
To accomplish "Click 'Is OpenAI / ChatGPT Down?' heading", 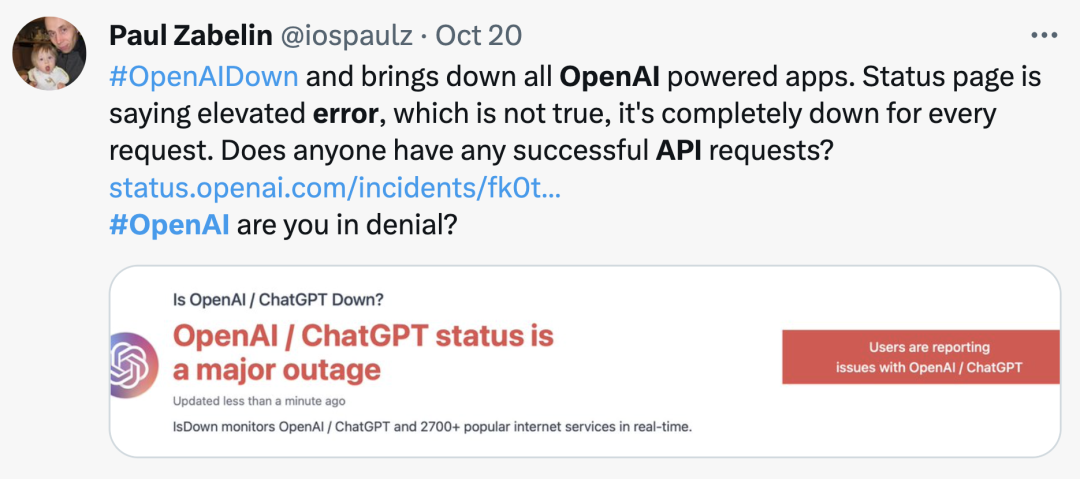I will click(x=278, y=300).
